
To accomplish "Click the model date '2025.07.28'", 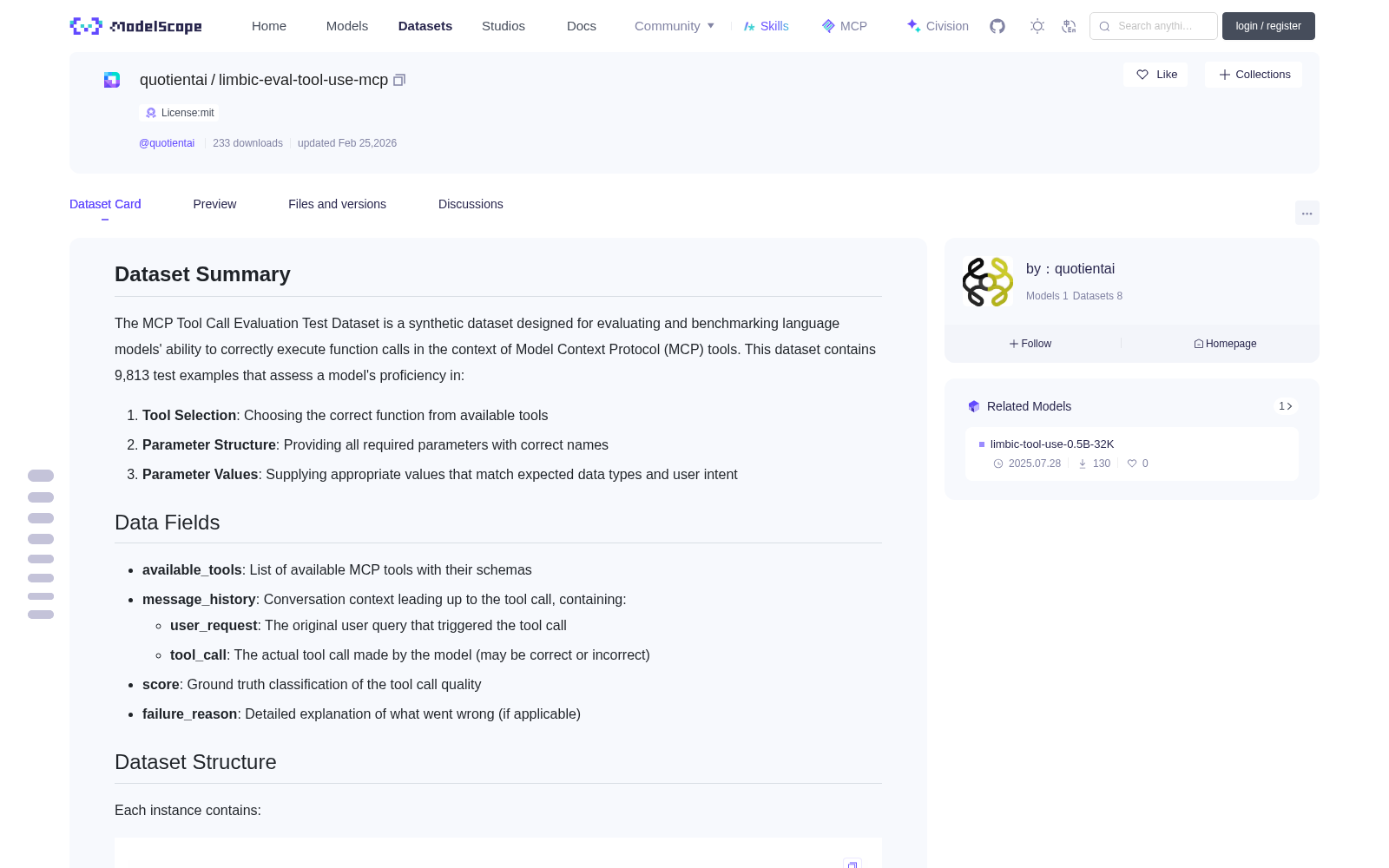I will [x=1034, y=464].
